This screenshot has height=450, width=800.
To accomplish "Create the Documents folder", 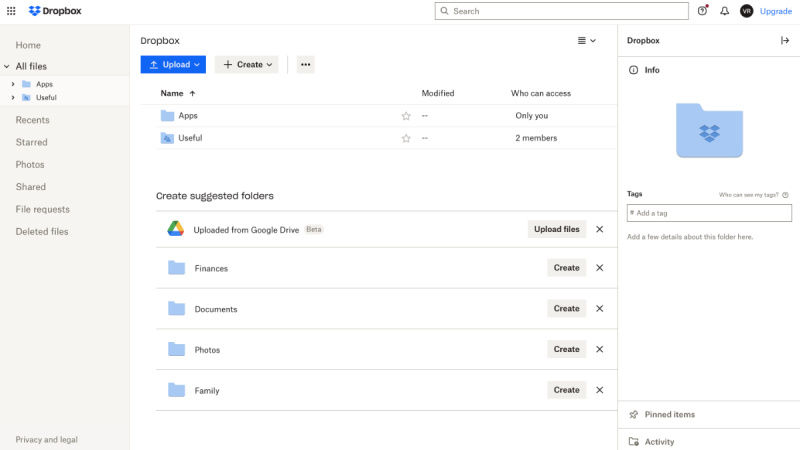I will [566, 308].
